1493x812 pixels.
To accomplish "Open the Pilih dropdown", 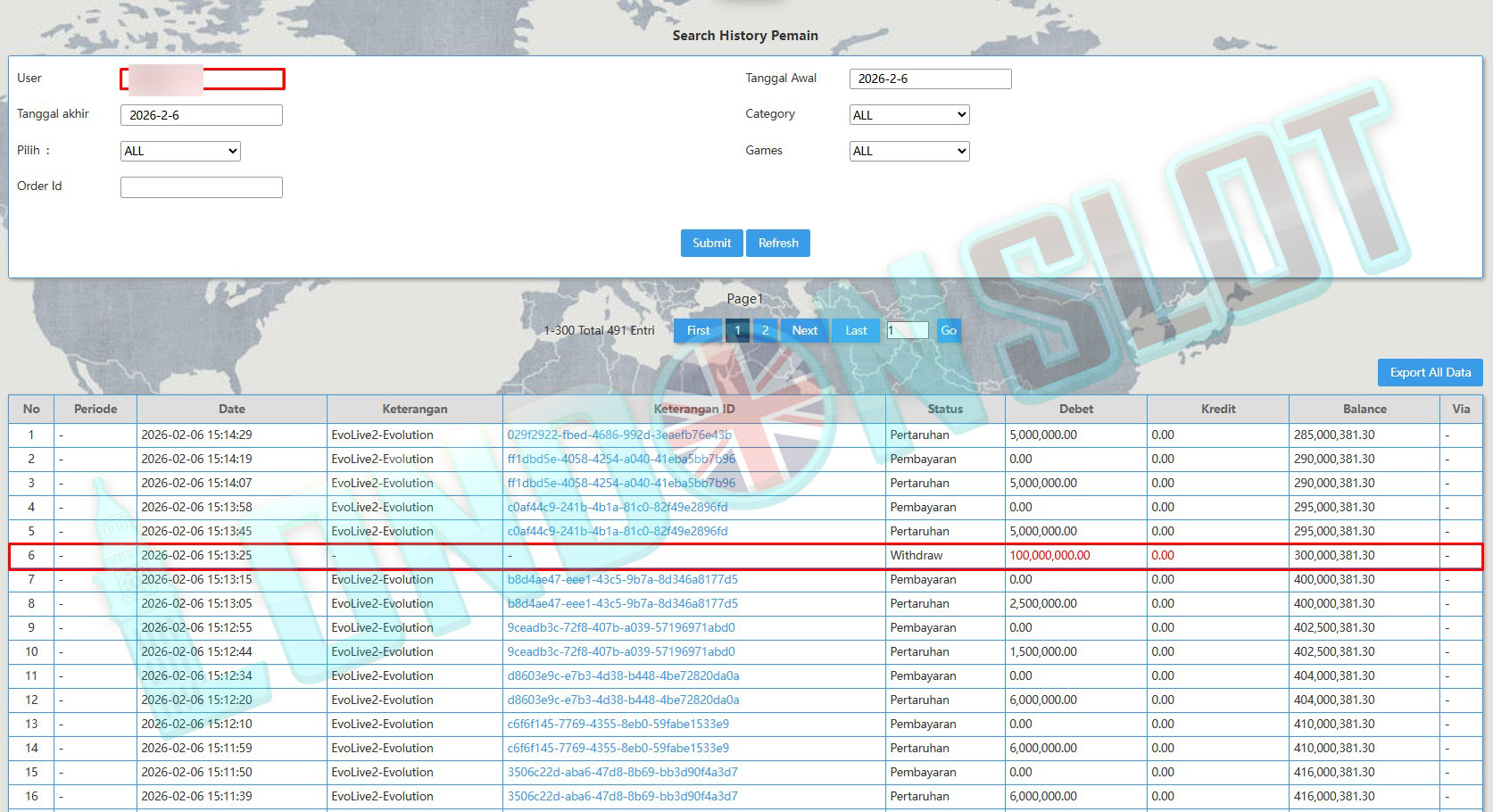I will (180, 152).
